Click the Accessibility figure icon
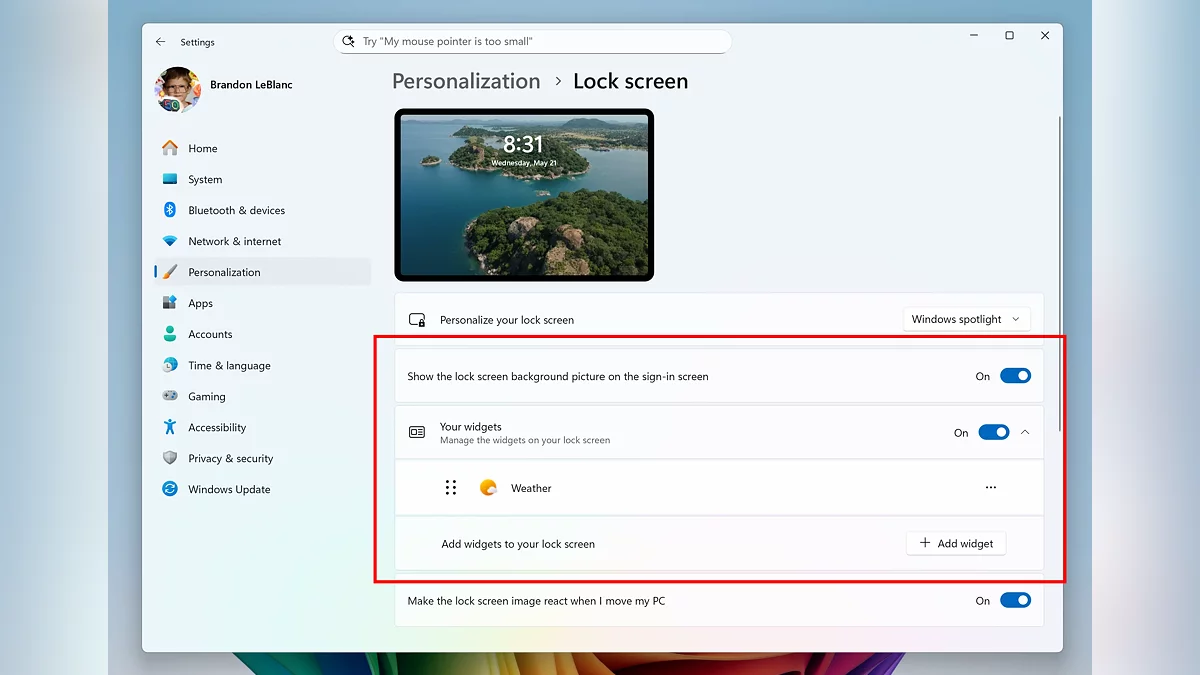This screenshot has height=675, width=1200. (x=170, y=427)
